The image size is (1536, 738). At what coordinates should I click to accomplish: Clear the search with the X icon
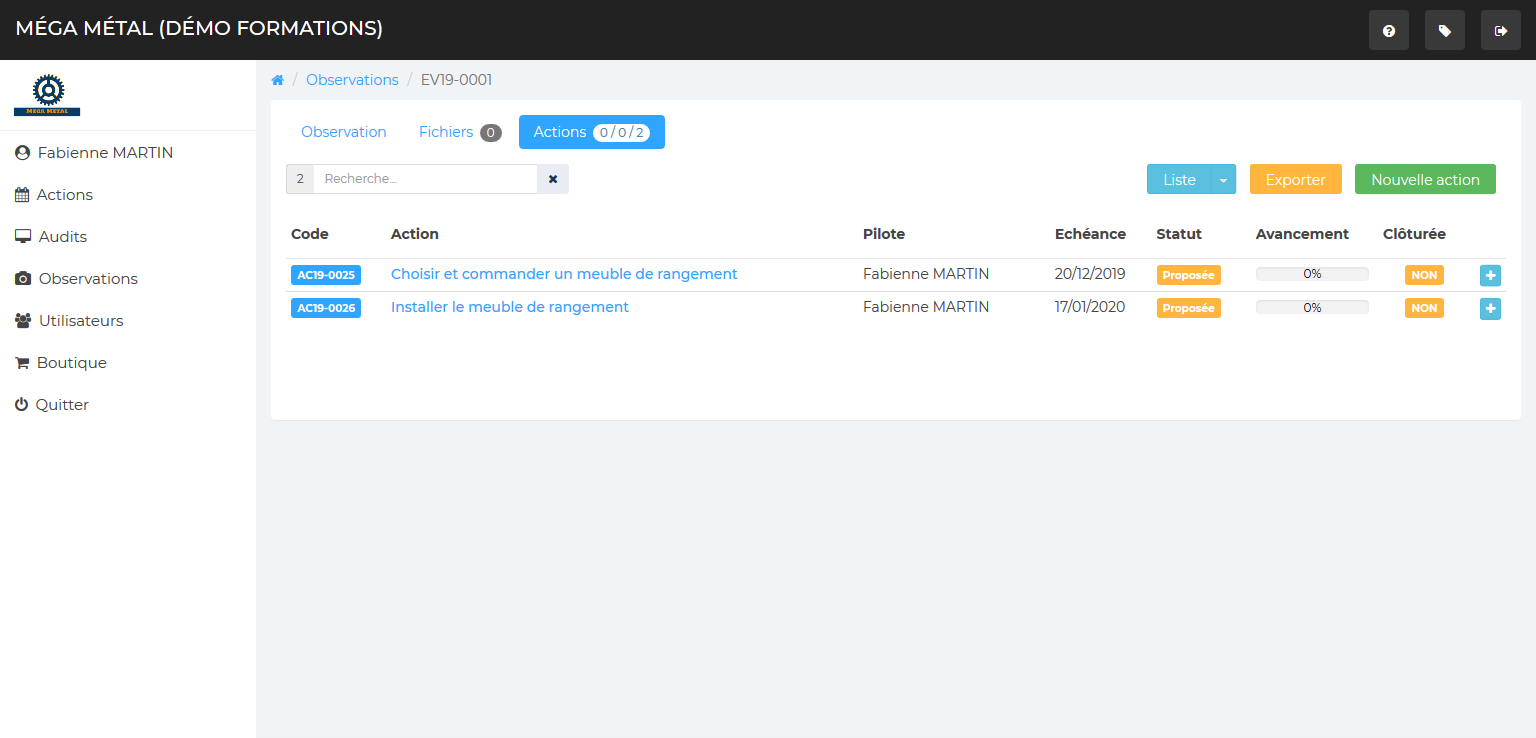[x=553, y=179]
